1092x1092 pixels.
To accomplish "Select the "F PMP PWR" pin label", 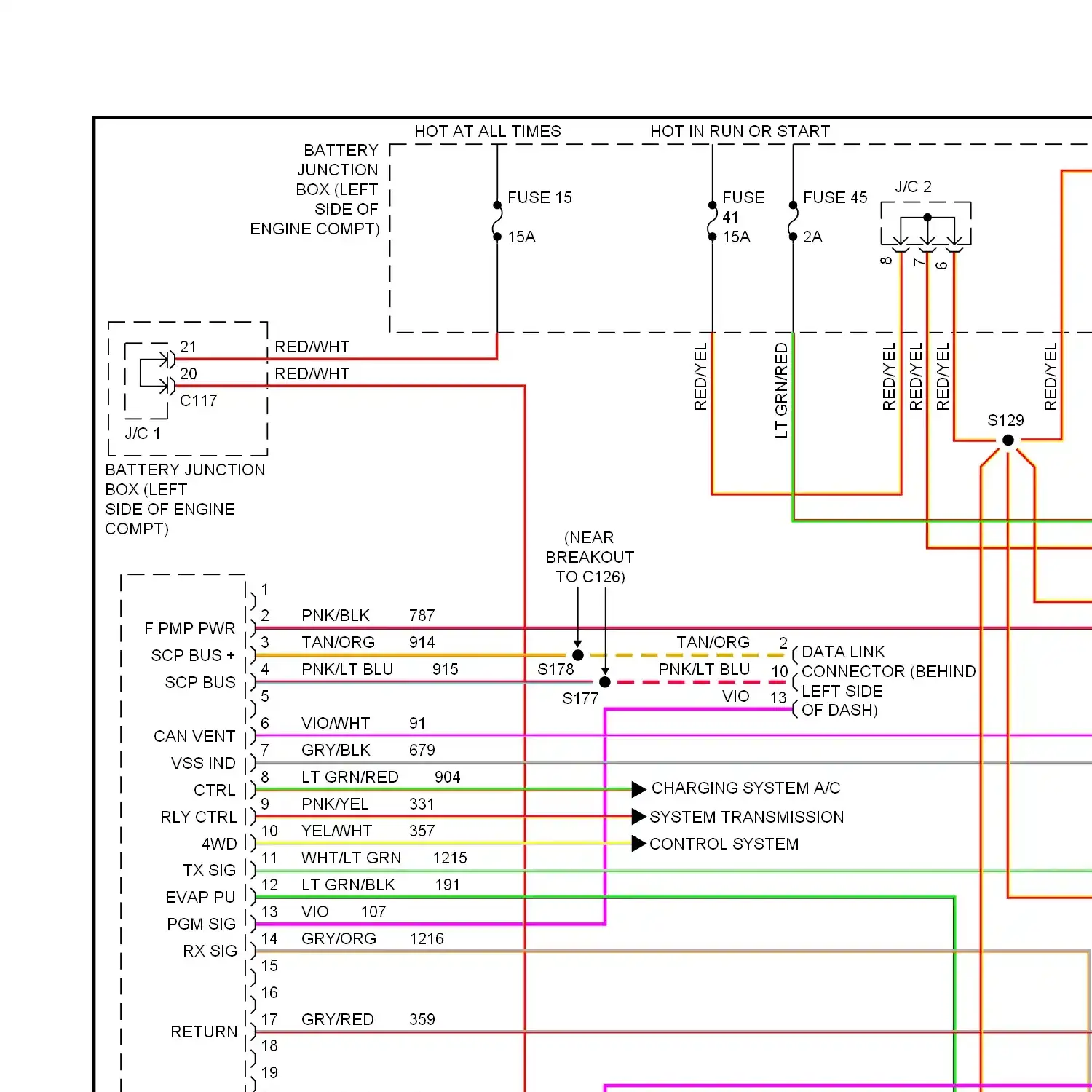I will pyautogui.click(x=189, y=628).
